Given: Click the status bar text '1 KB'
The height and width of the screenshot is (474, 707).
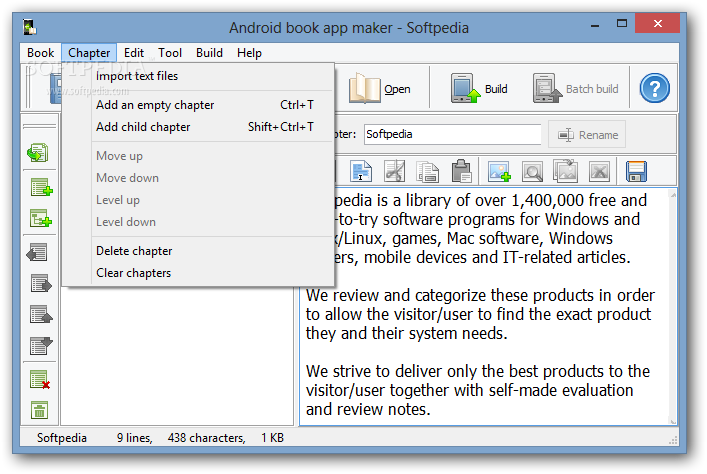Looking at the screenshot, I should [x=272, y=438].
